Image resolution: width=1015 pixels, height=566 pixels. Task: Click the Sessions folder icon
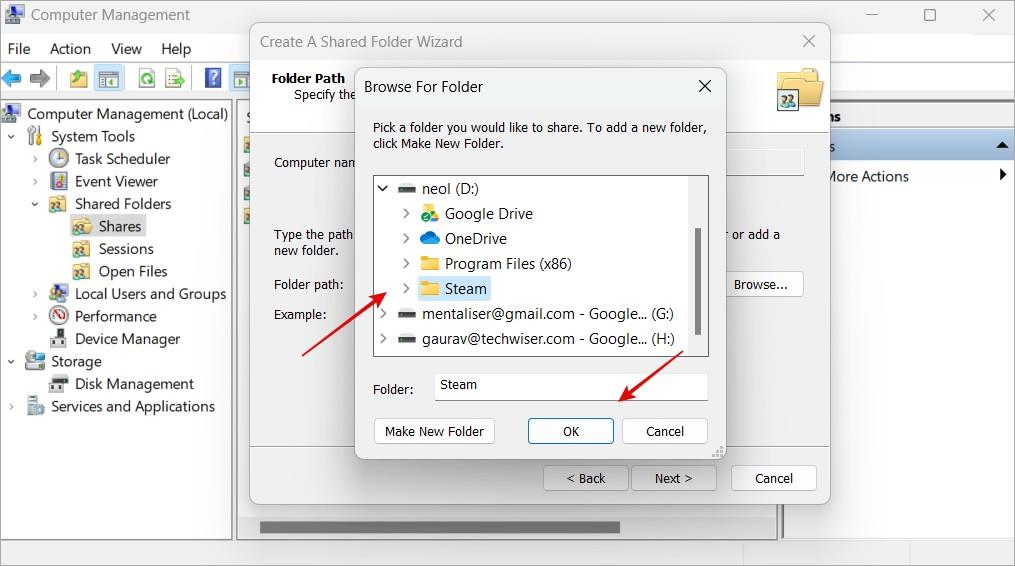[81, 249]
